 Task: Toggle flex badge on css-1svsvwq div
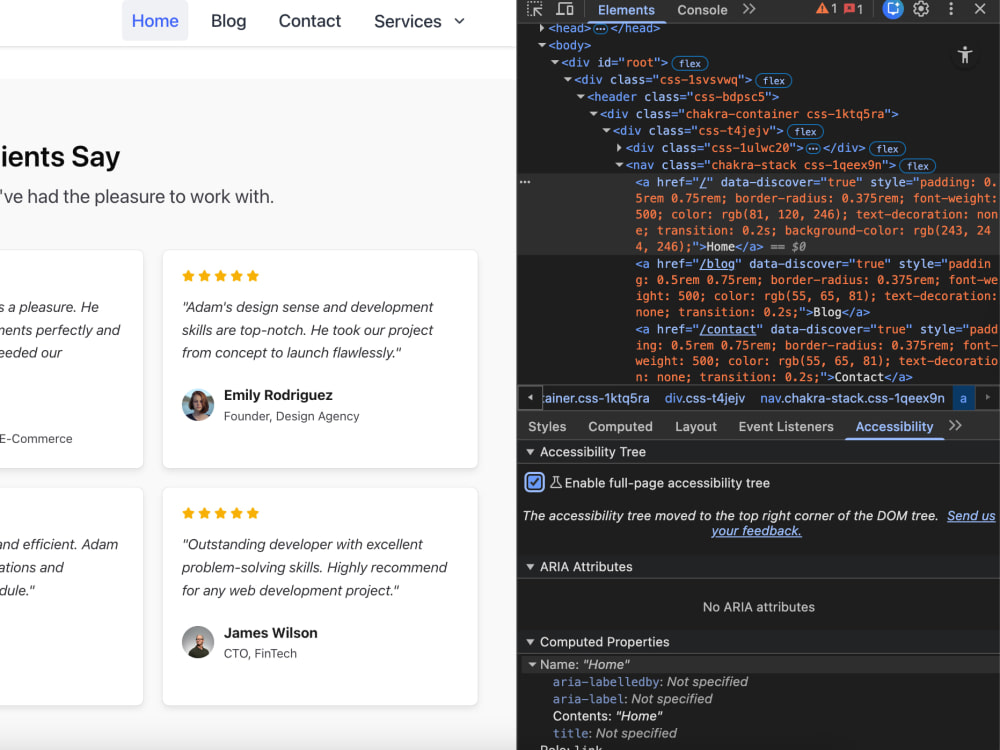click(x=774, y=80)
